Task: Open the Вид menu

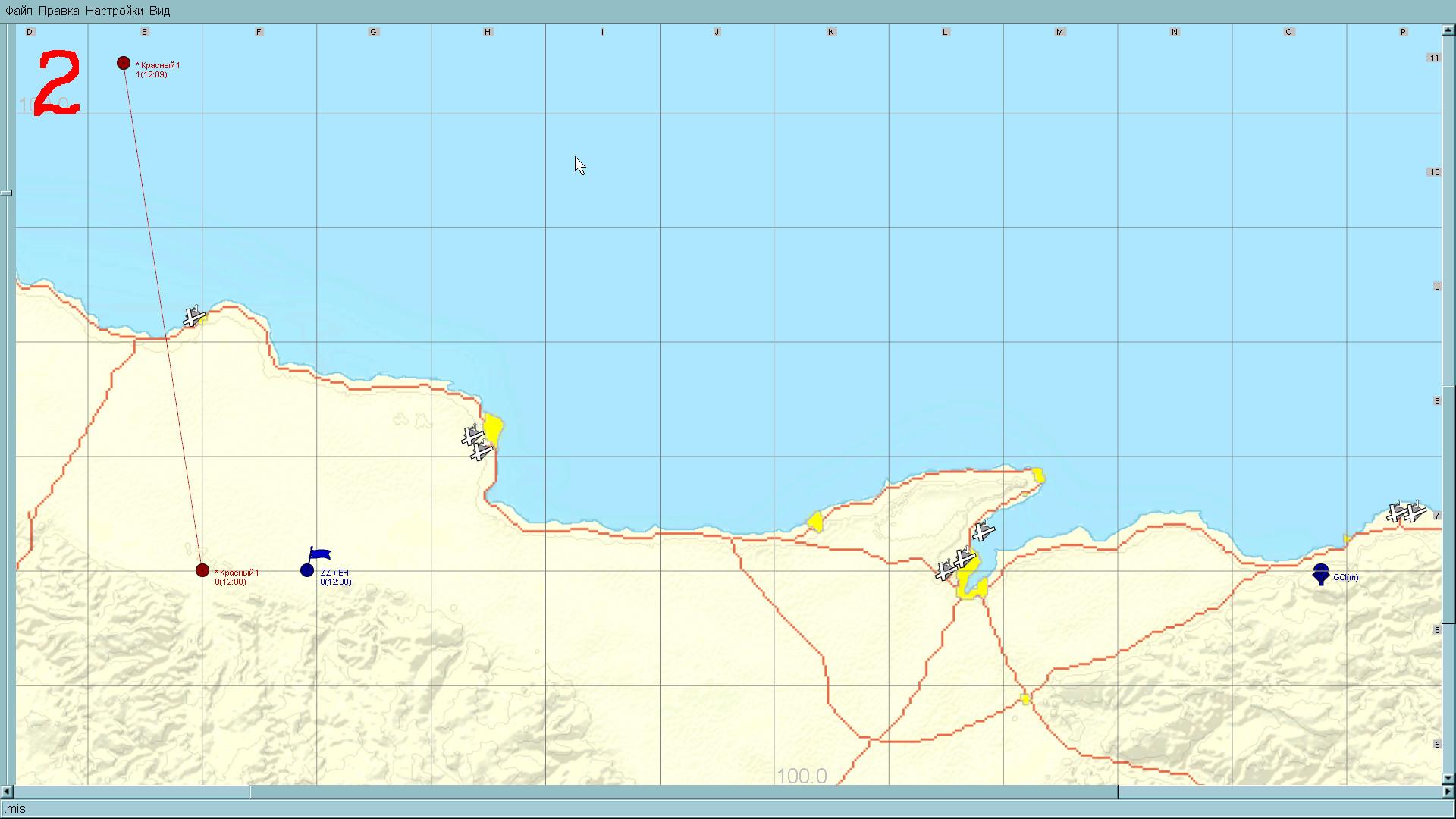Action: [x=159, y=11]
